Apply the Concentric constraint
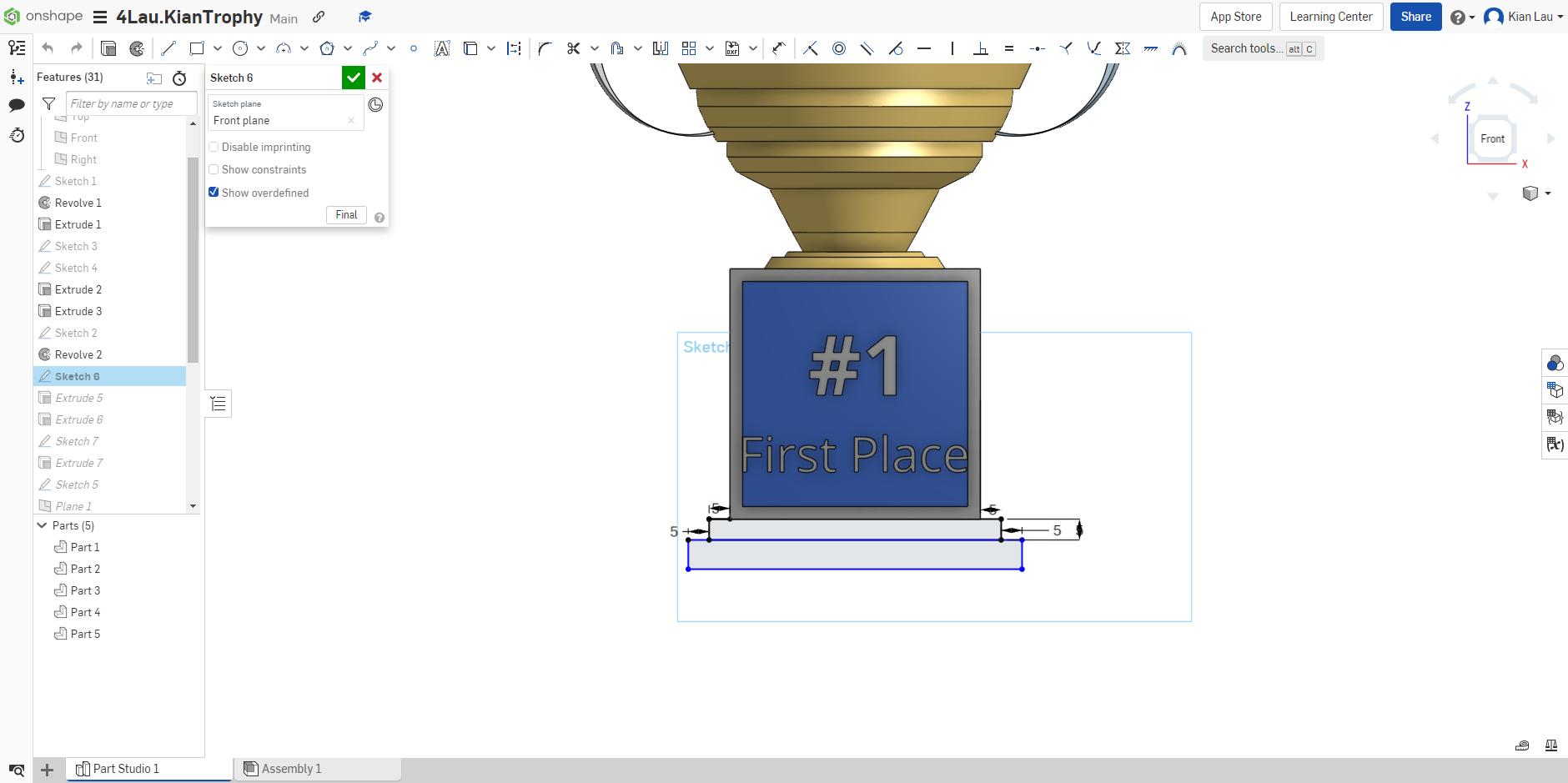 click(839, 48)
